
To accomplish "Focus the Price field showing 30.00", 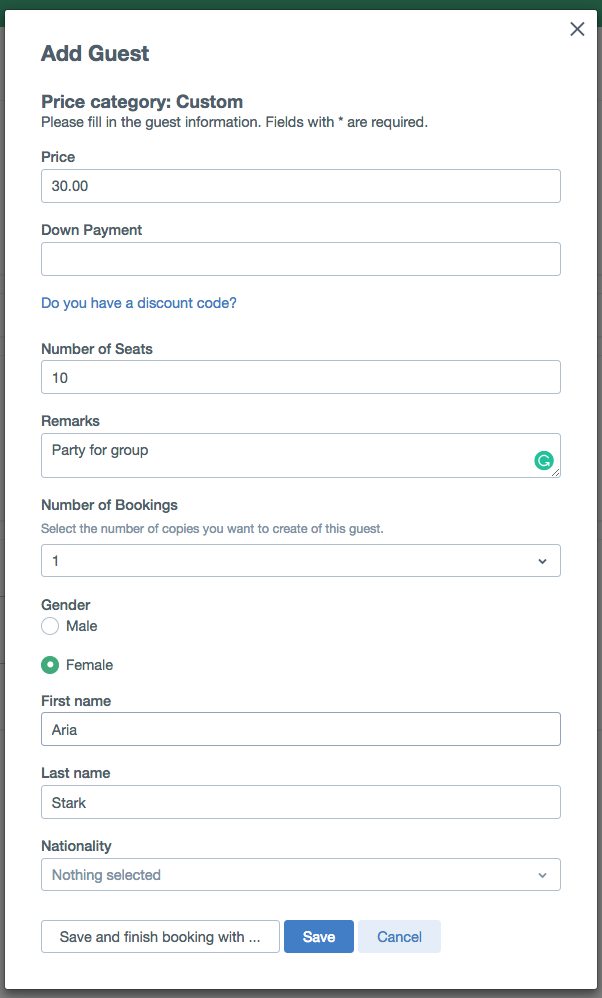I will 301,186.
